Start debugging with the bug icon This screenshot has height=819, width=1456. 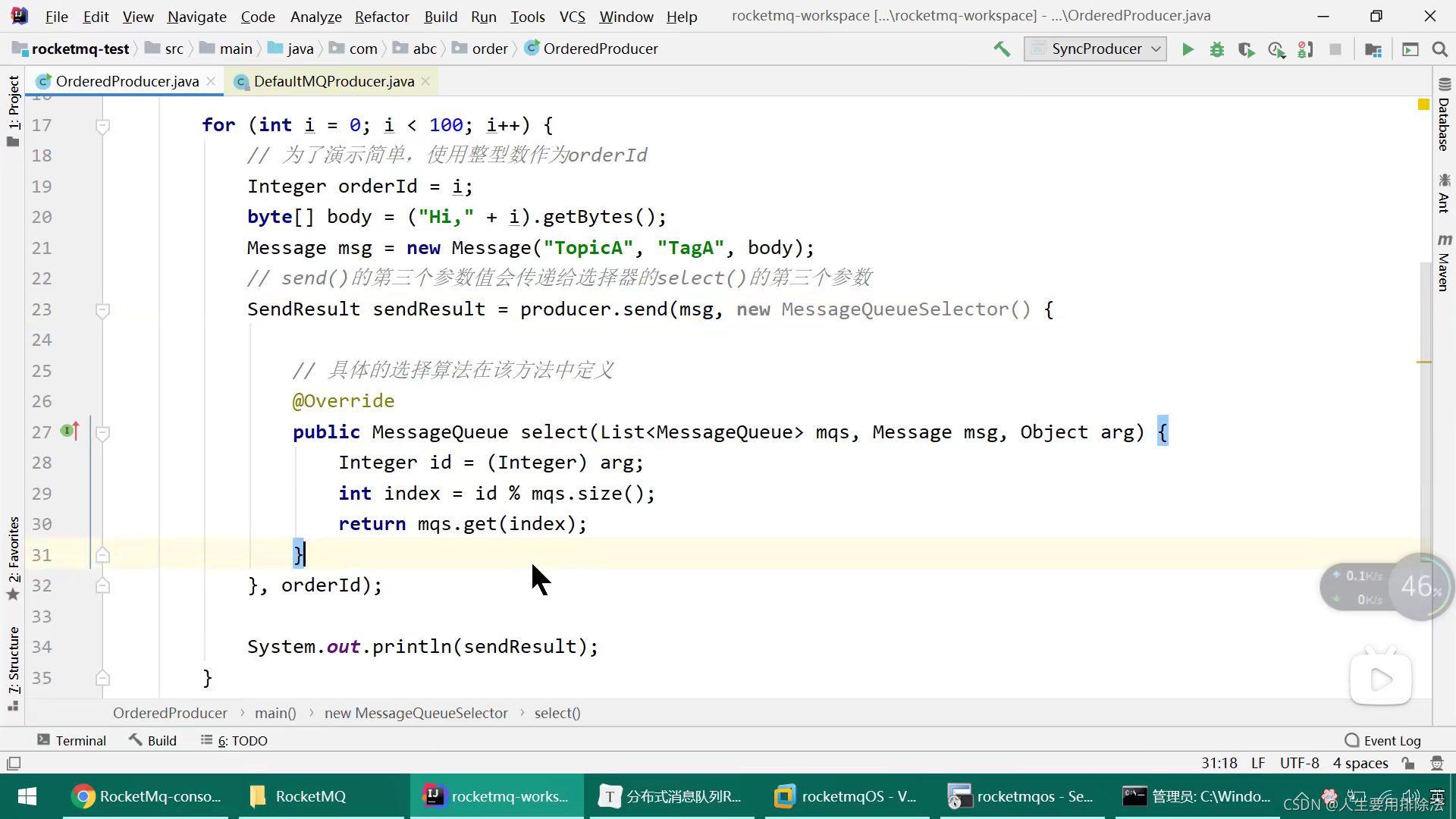pyautogui.click(x=1217, y=49)
